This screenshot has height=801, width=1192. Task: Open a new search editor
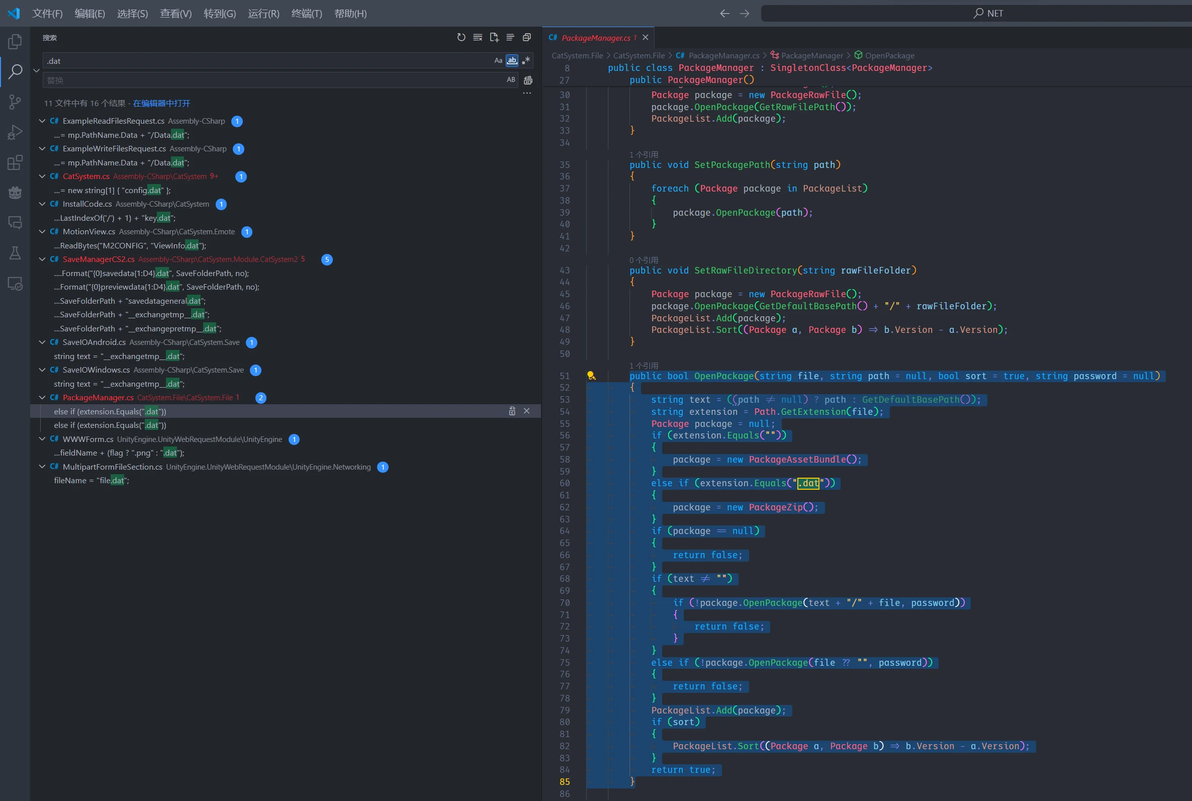pos(494,37)
